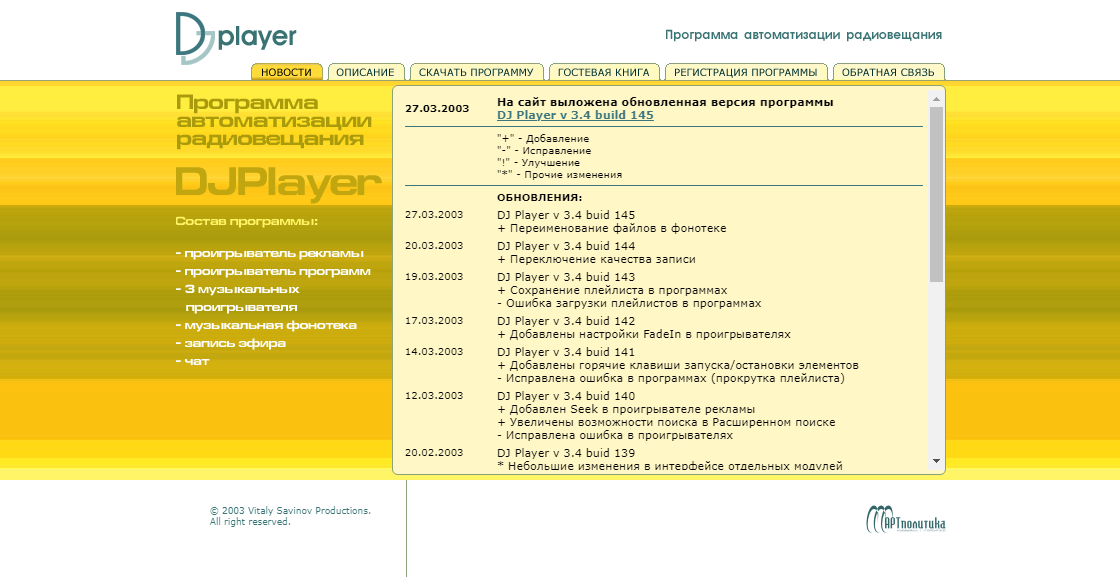Follow the DJ Player v 3.4 build 145 link
The height and width of the screenshot is (577, 1120).
575,115
